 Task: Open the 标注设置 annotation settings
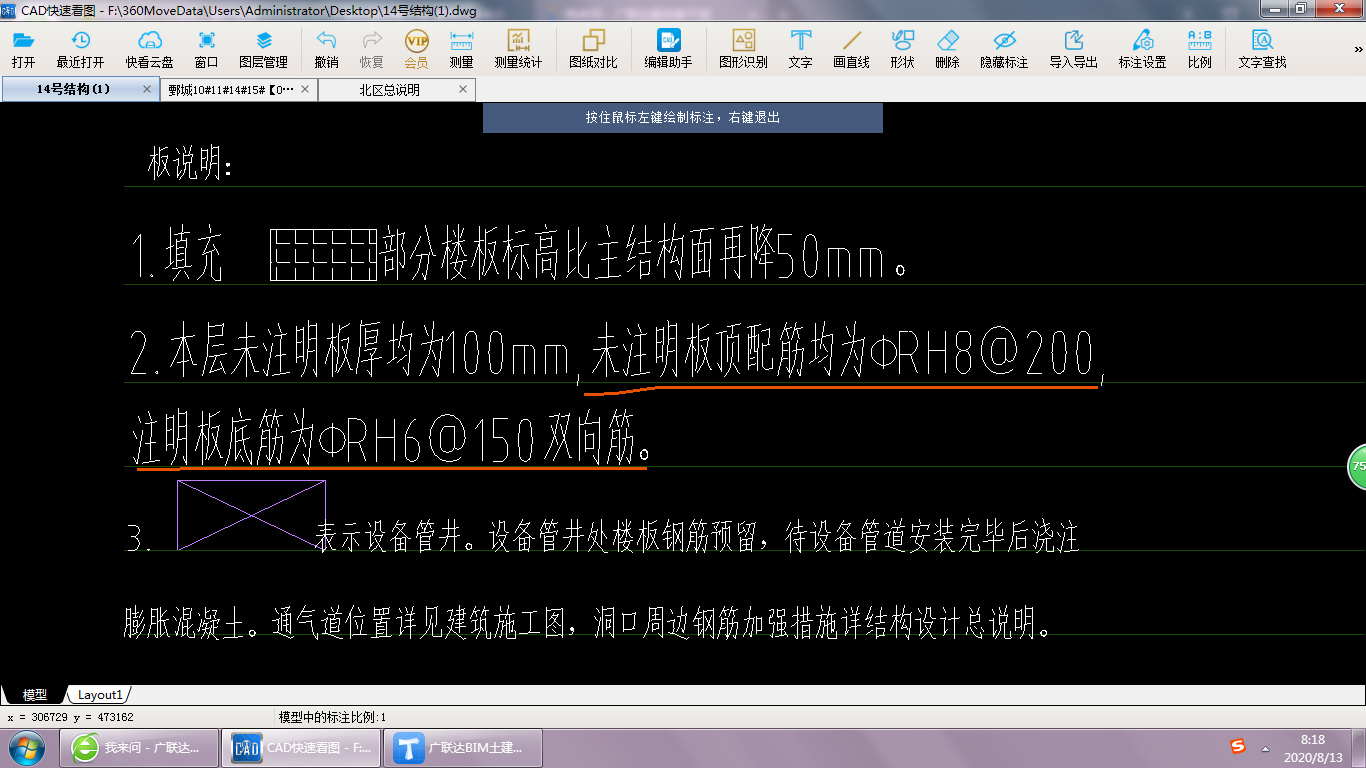pyautogui.click(x=1142, y=48)
